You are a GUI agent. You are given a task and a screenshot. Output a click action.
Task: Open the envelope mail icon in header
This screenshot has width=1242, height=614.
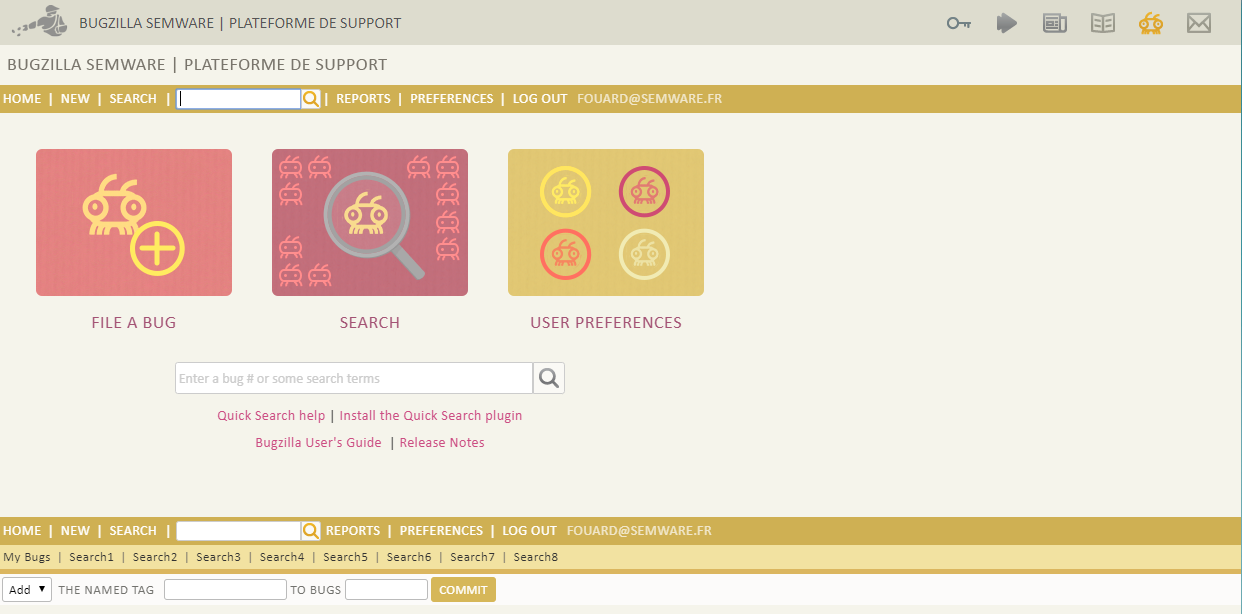[1199, 23]
